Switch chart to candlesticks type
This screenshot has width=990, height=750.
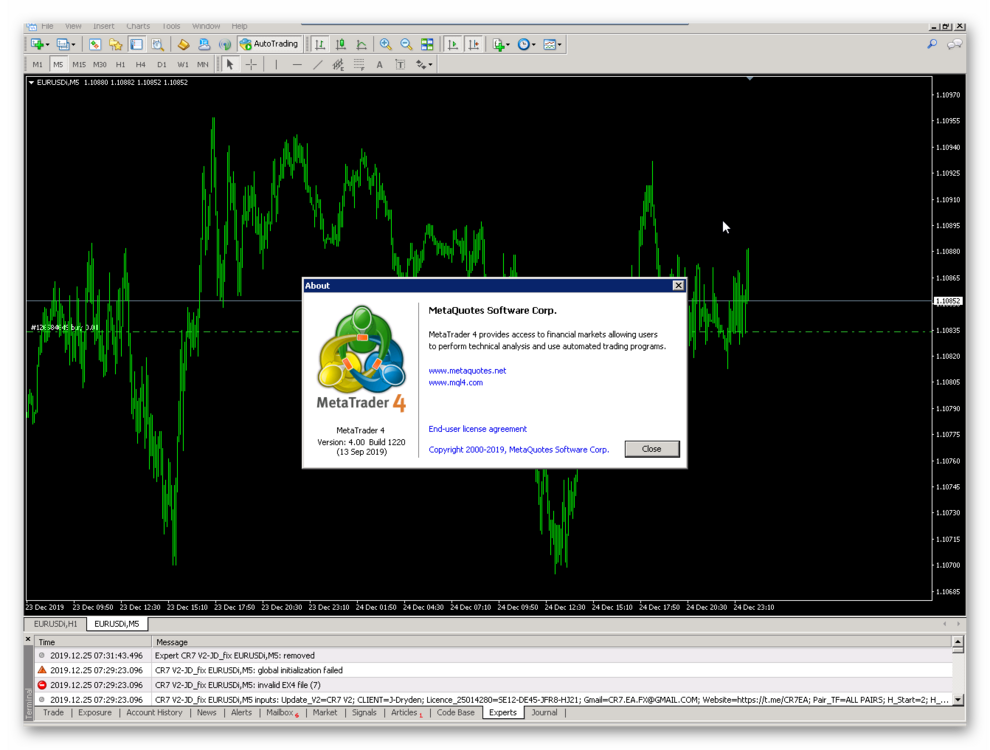tap(341, 44)
